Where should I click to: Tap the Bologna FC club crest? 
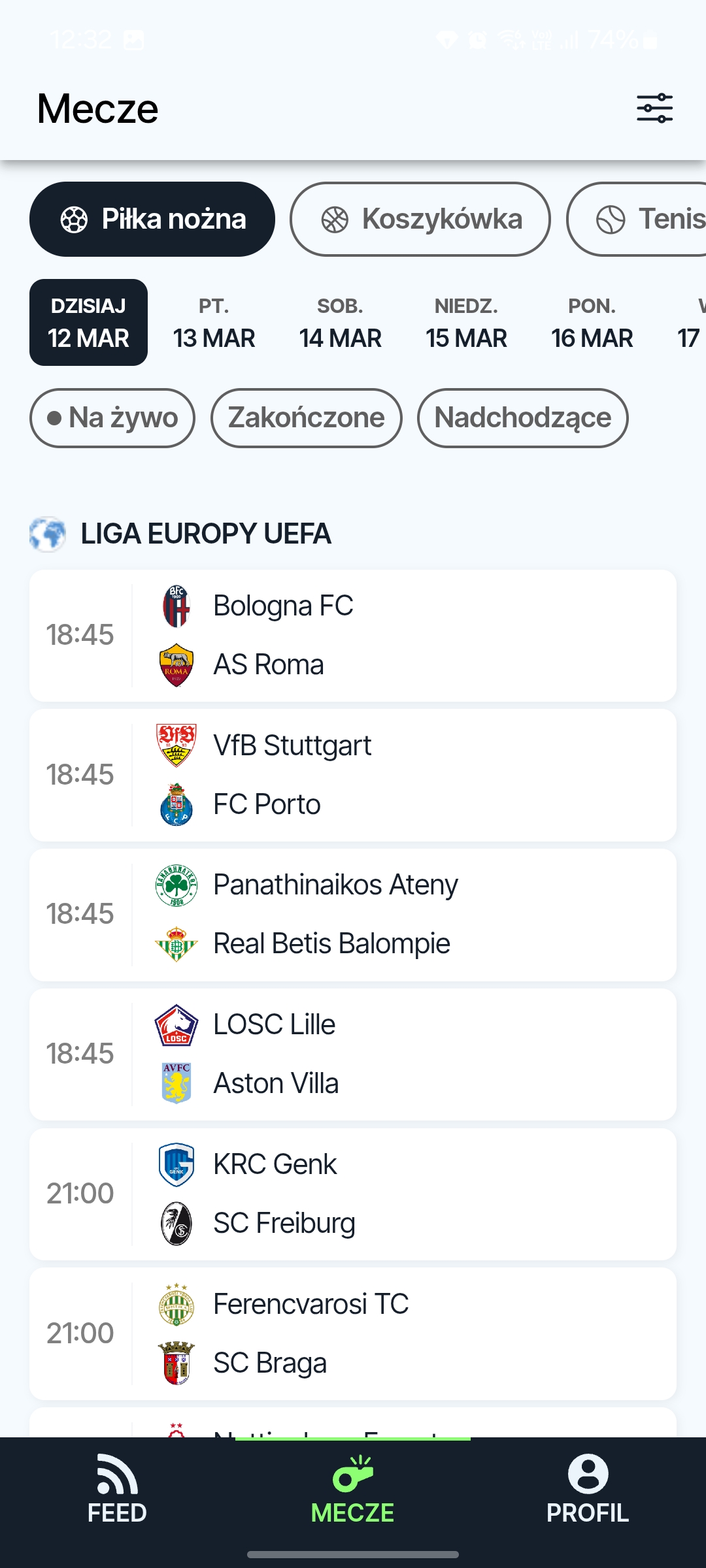176,606
